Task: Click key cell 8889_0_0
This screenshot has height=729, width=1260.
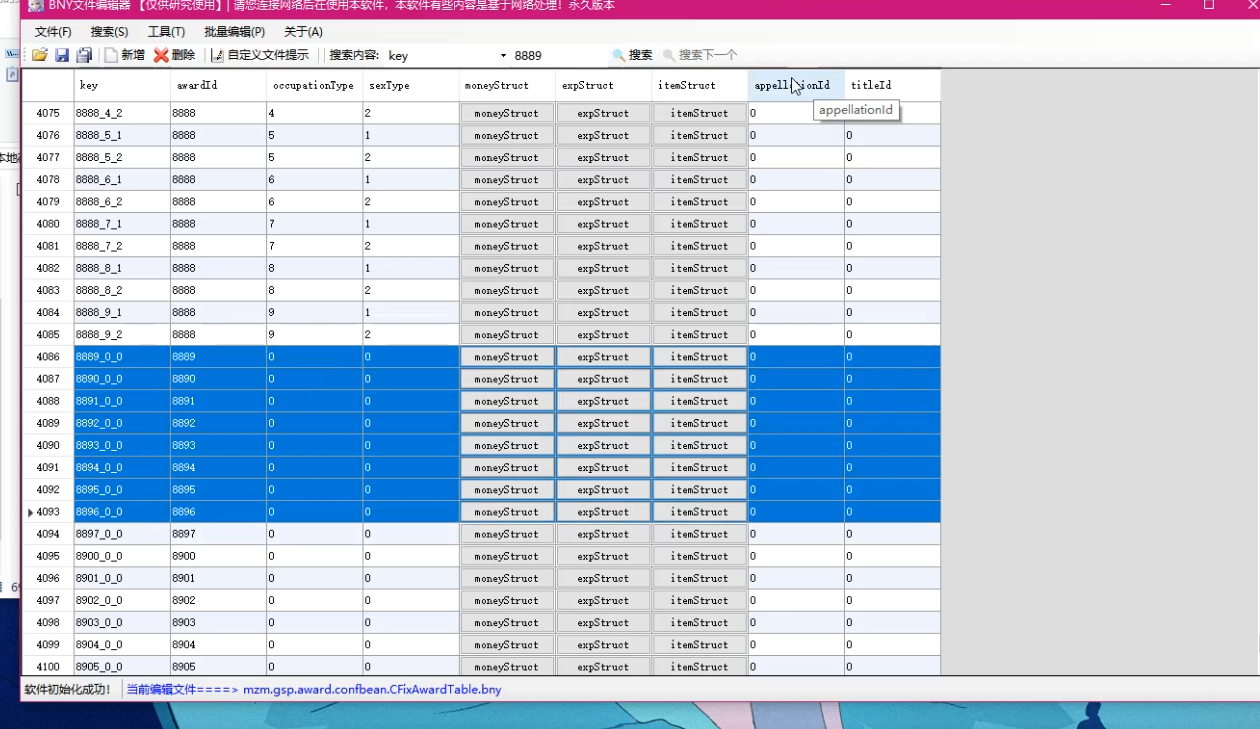Action: [x=122, y=357]
